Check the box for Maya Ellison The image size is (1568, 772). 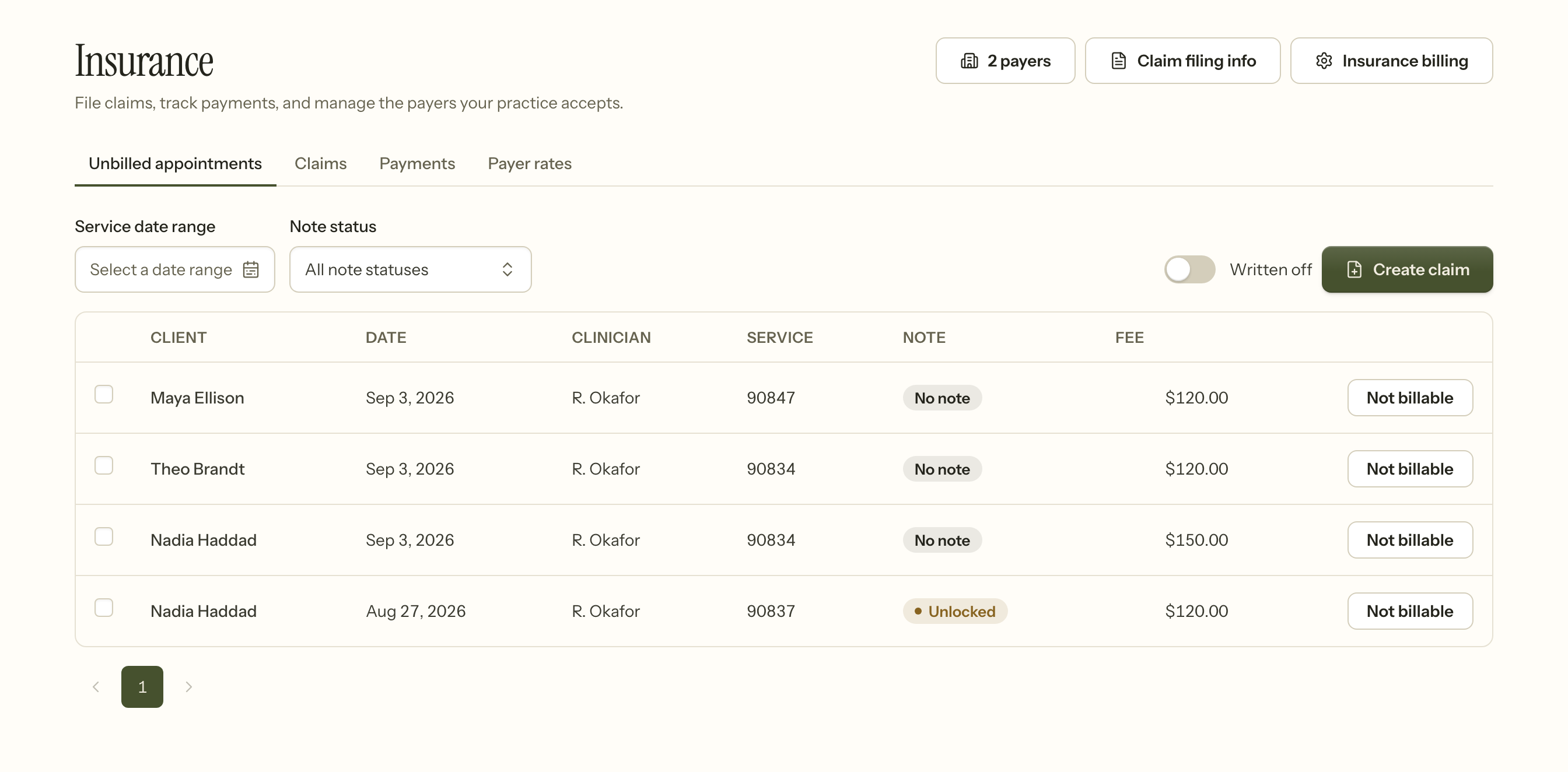tap(104, 394)
